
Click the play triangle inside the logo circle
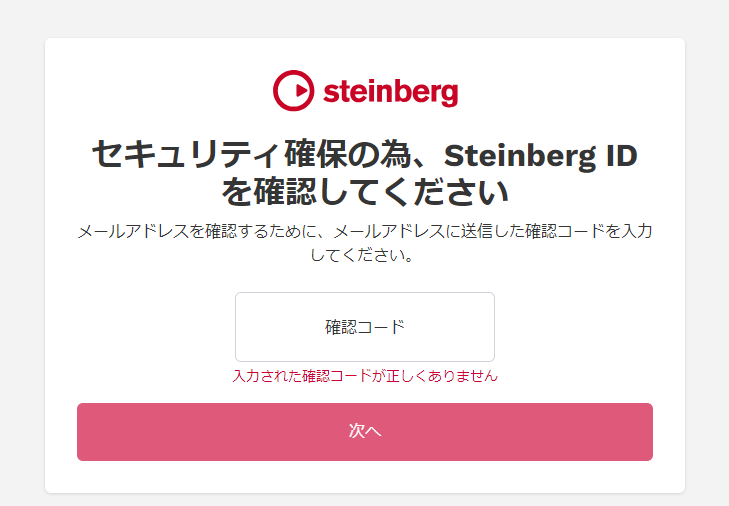click(x=301, y=90)
